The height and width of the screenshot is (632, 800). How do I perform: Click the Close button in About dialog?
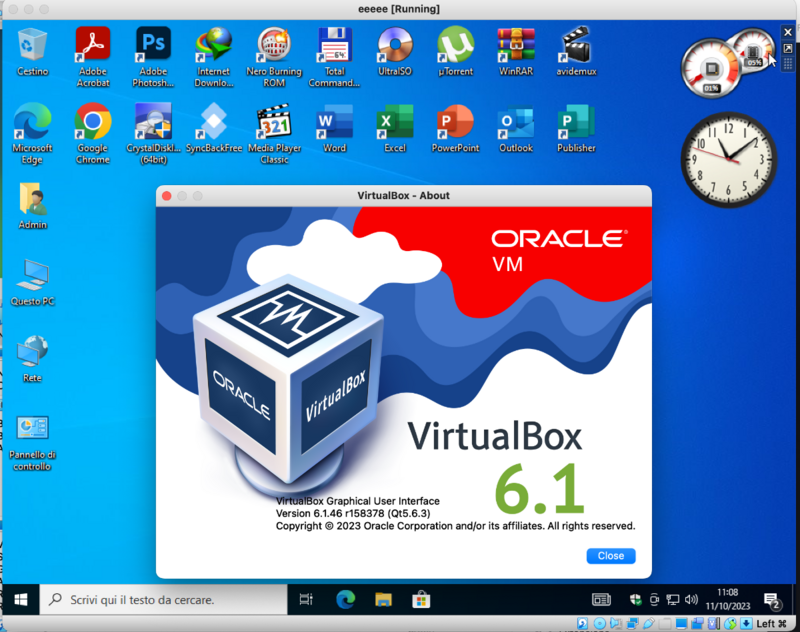[611, 555]
